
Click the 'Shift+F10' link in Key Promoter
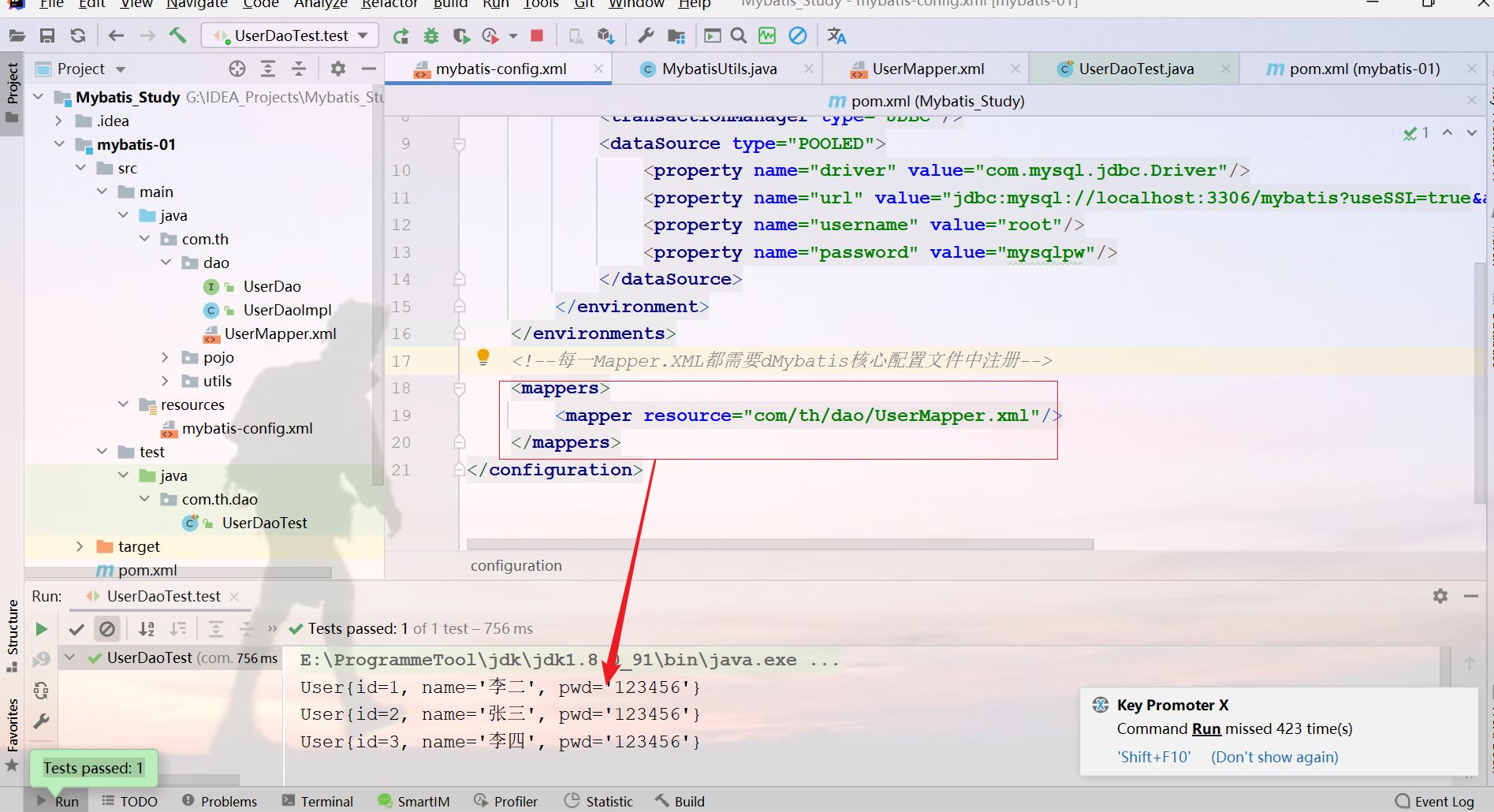pyautogui.click(x=1153, y=757)
